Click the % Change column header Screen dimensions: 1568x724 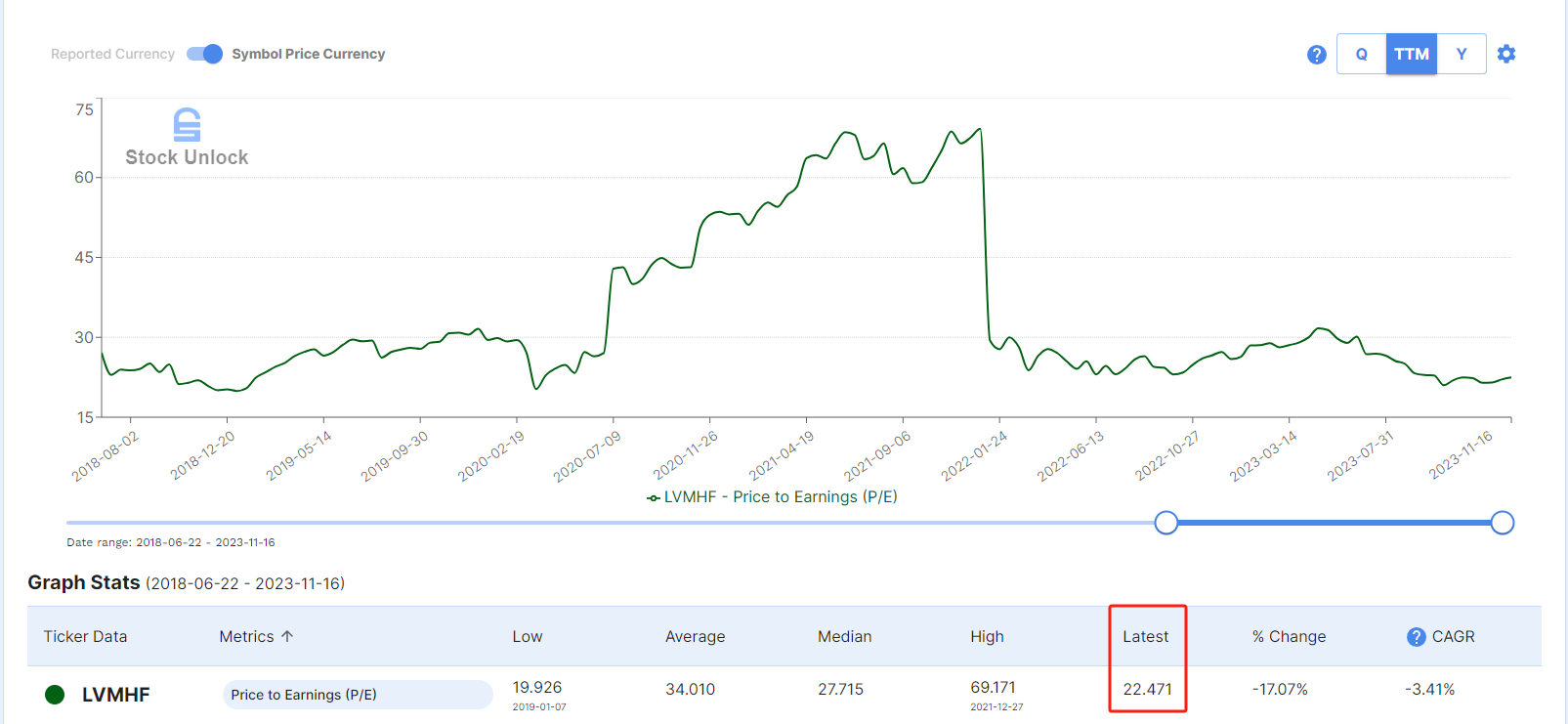click(x=1290, y=637)
